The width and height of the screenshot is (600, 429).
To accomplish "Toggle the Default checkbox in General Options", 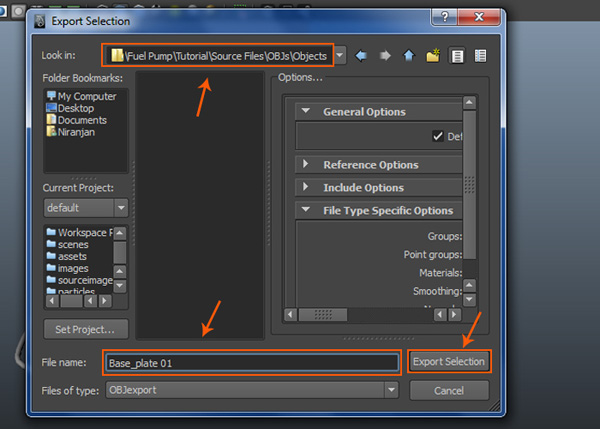I will 437,136.
